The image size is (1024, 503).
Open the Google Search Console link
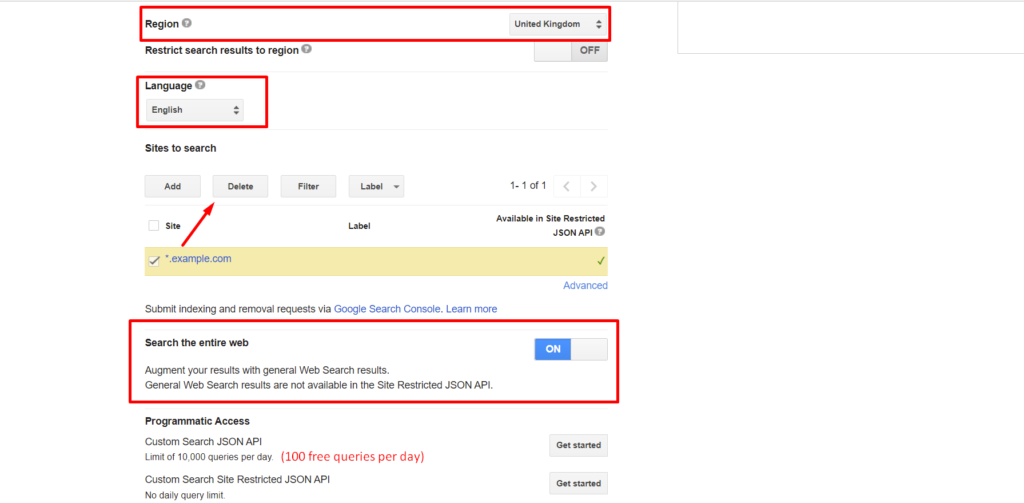387,309
